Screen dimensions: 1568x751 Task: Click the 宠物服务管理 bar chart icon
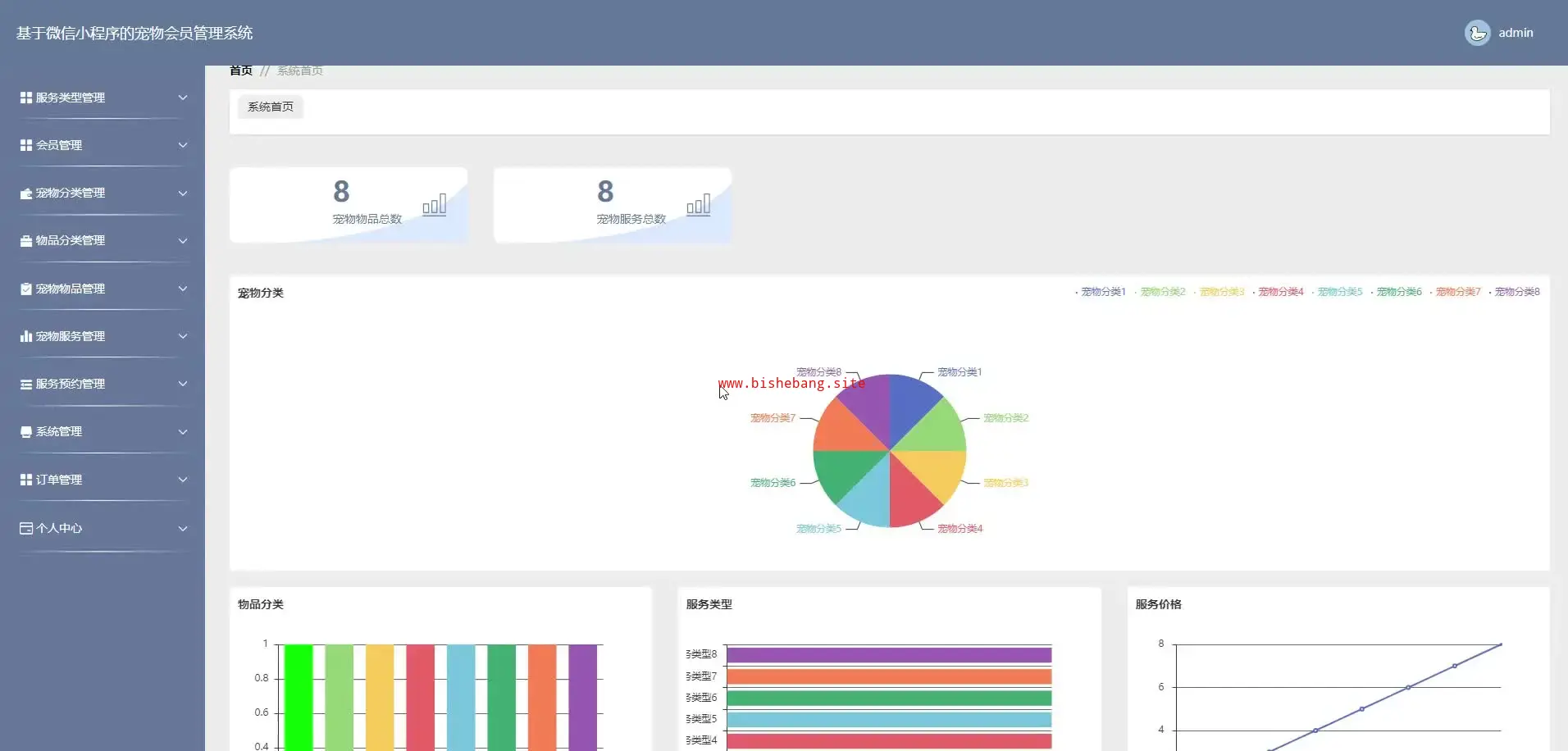click(x=26, y=336)
